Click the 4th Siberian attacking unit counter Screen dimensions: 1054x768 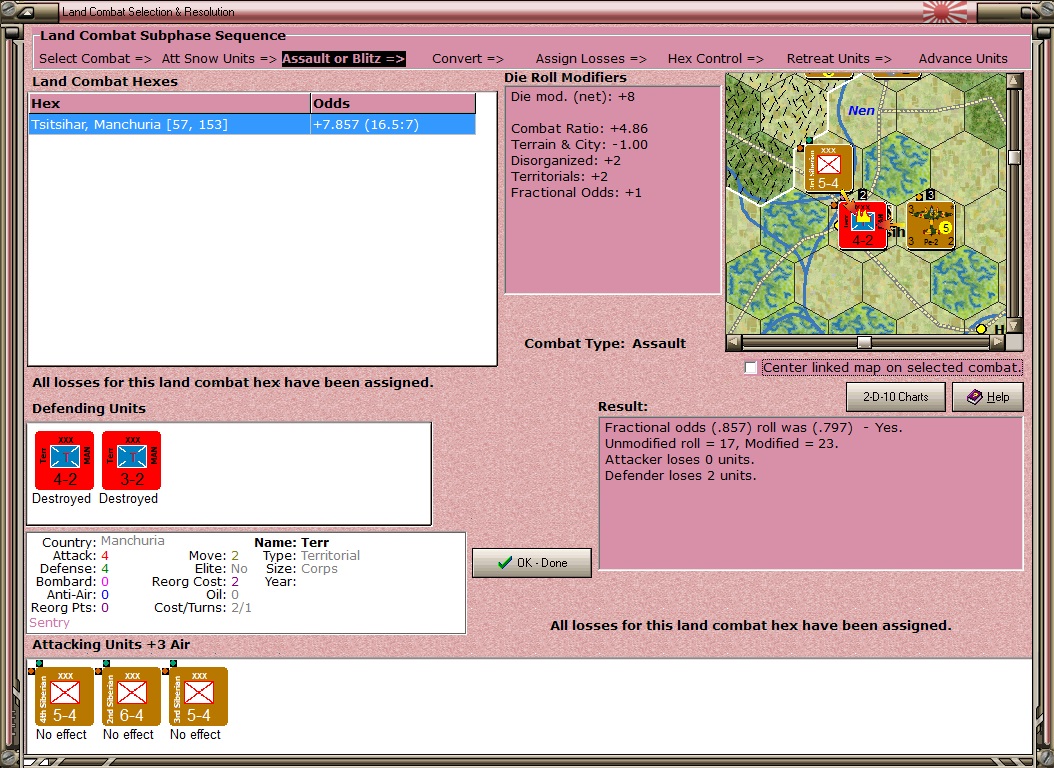64,696
